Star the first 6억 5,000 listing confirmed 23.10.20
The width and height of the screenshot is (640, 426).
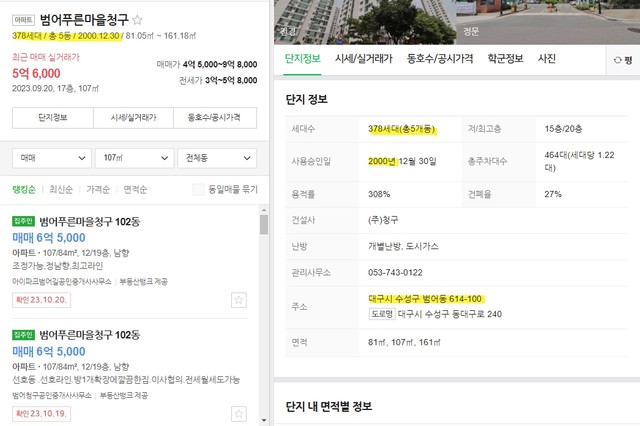(x=239, y=300)
